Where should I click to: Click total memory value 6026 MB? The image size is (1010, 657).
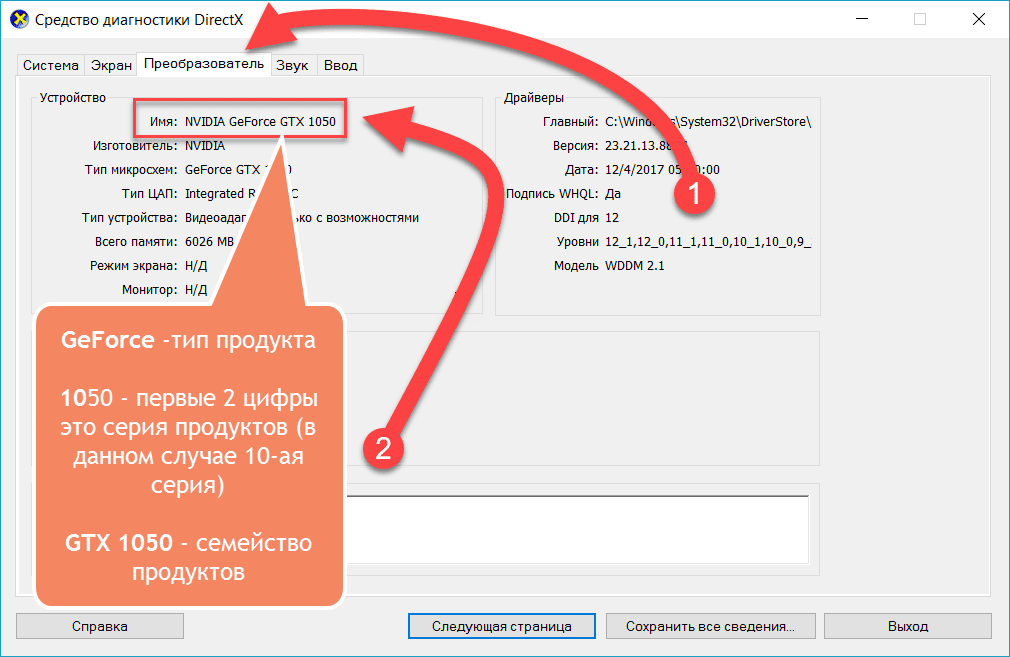[209, 242]
